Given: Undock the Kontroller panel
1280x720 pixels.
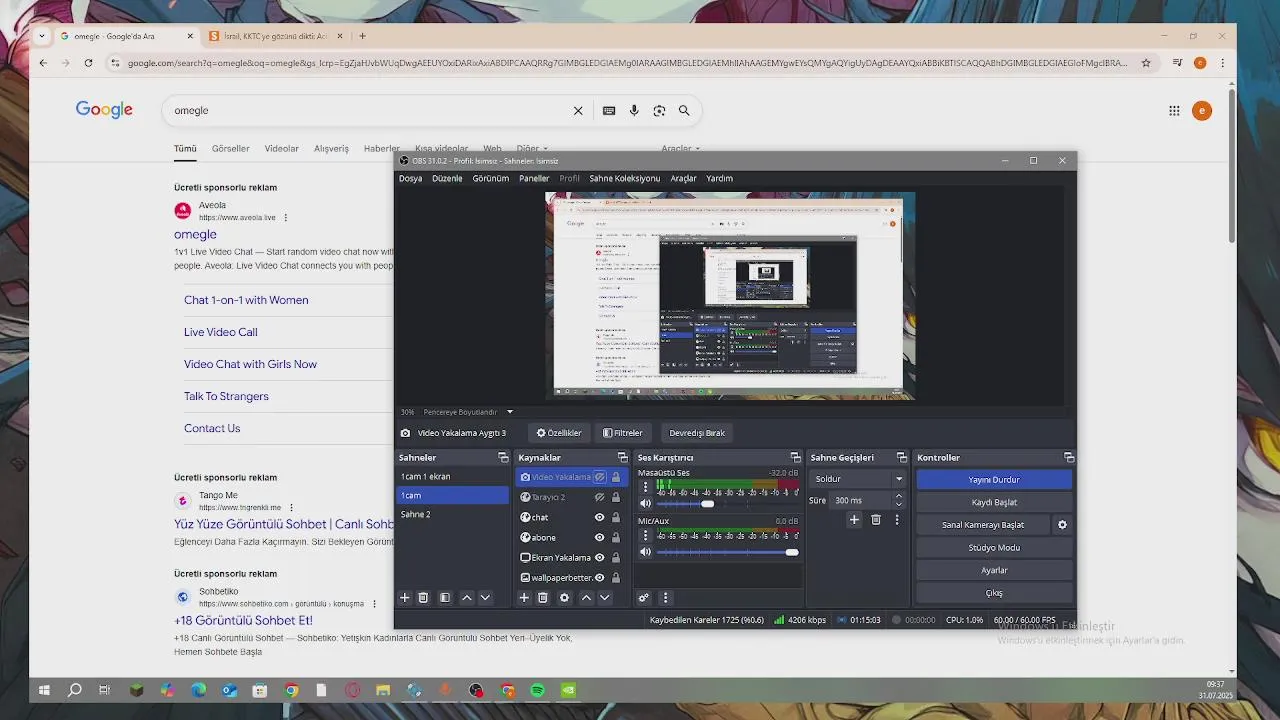Looking at the screenshot, I should pyautogui.click(x=1069, y=457).
